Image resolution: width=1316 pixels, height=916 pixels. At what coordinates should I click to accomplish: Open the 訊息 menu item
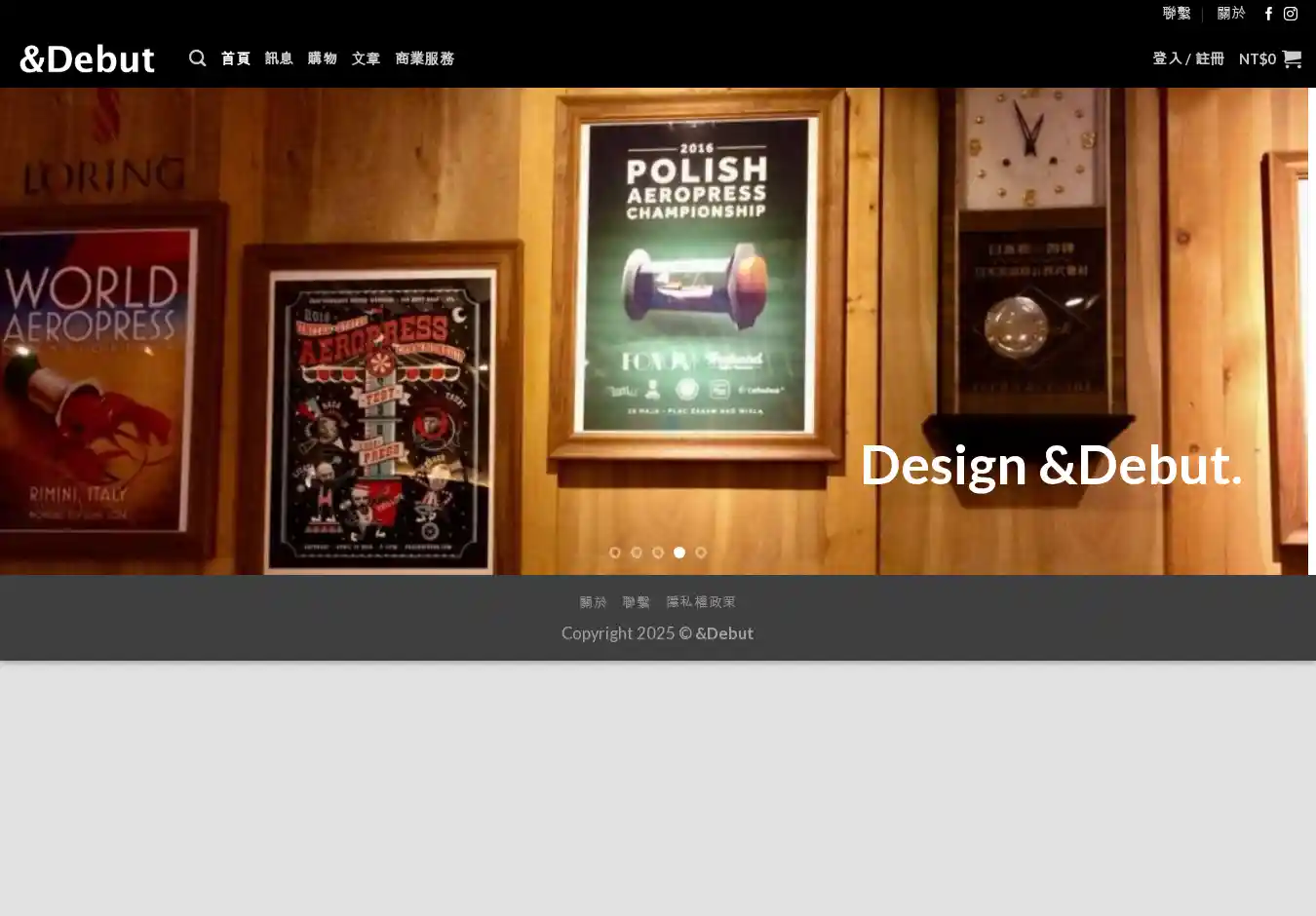(279, 58)
